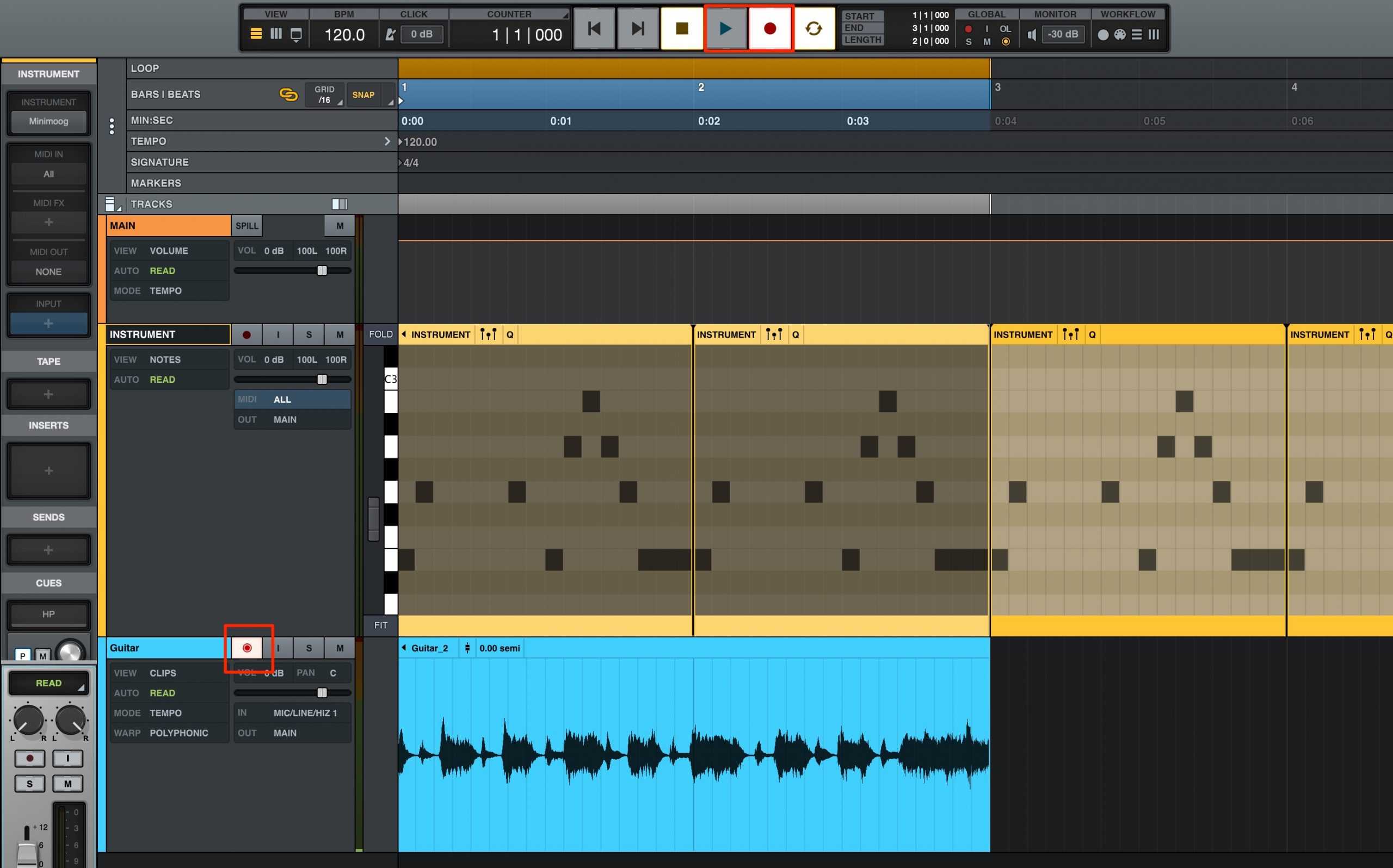This screenshot has height=868, width=1393.
Task: Mute the Guitar track
Action: 340,648
